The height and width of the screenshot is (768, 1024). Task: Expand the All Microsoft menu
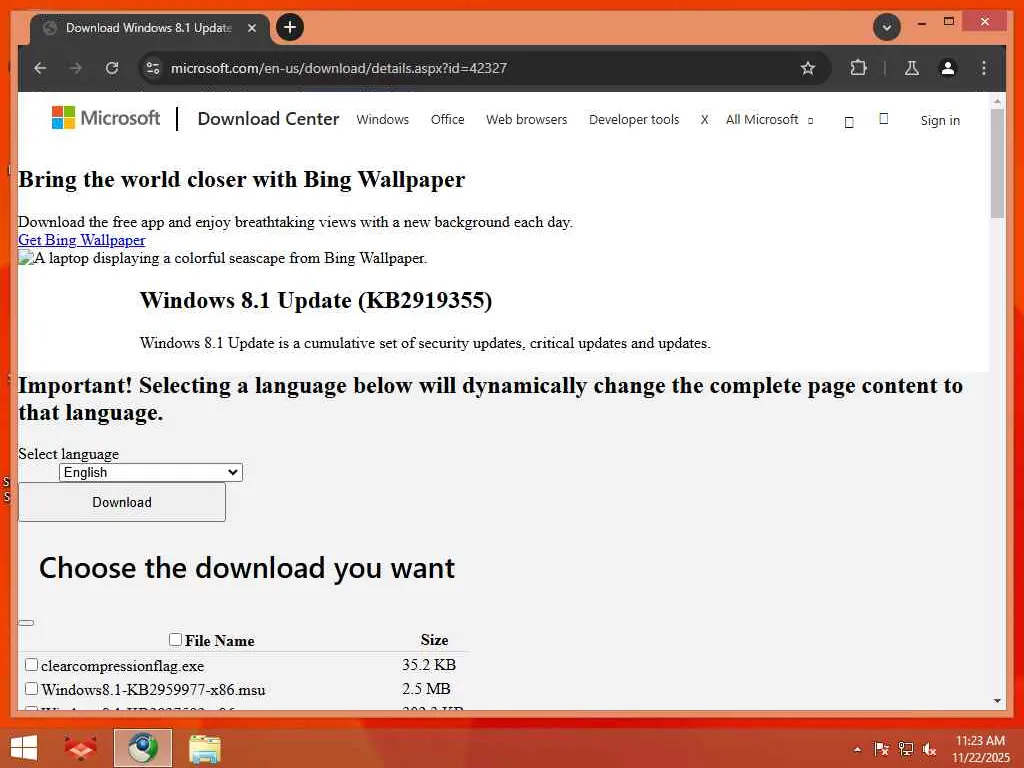tap(769, 120)
